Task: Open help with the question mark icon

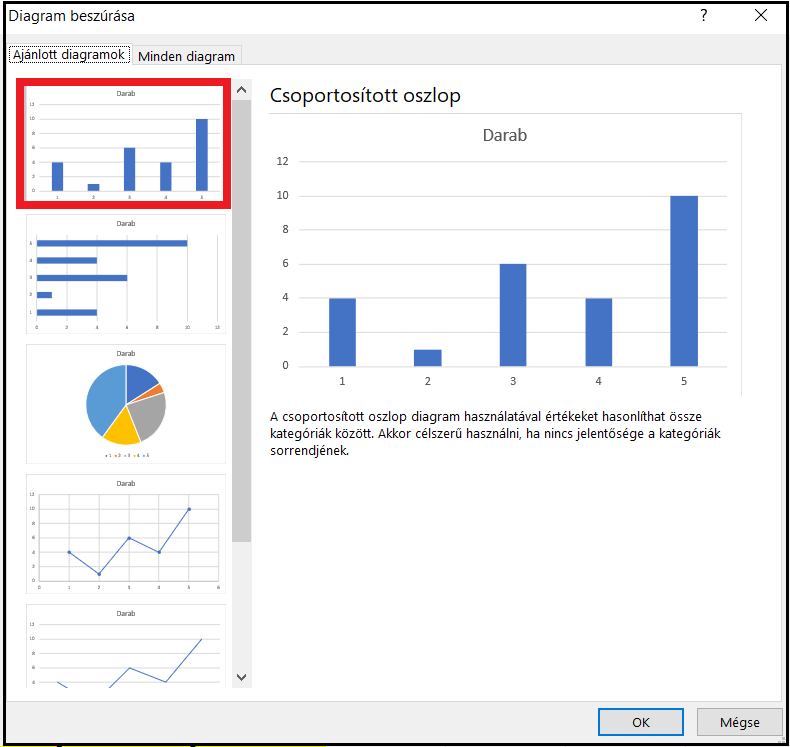Action: [704, 16]
